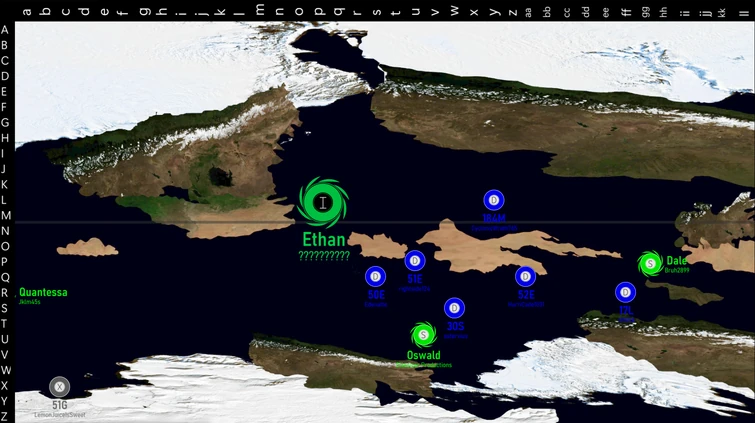
Task: Click the blue depression marker above 52E
Action: click(525, 277)
